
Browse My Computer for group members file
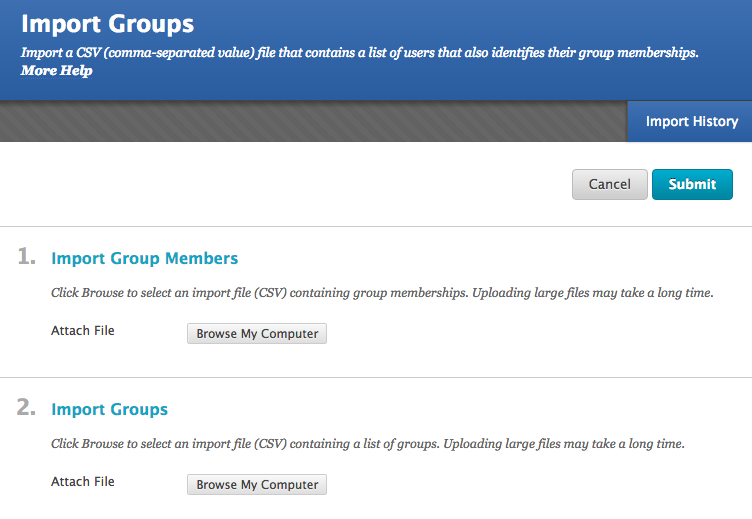(257, 333)
